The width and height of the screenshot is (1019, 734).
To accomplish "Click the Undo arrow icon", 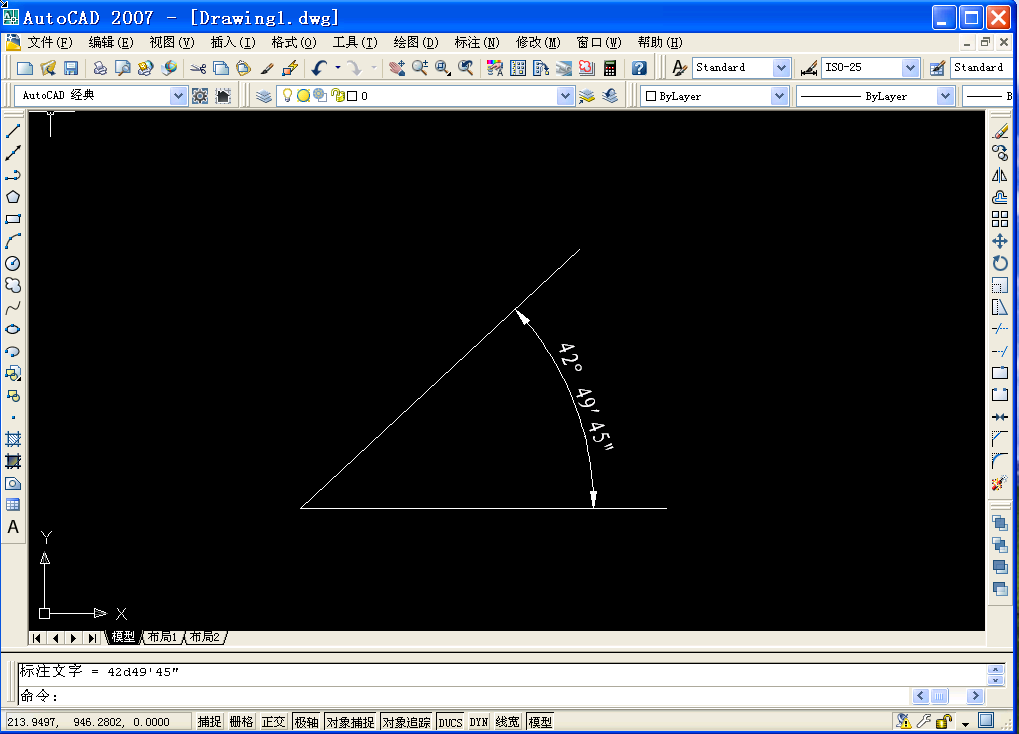I will (x=319, y=68).
